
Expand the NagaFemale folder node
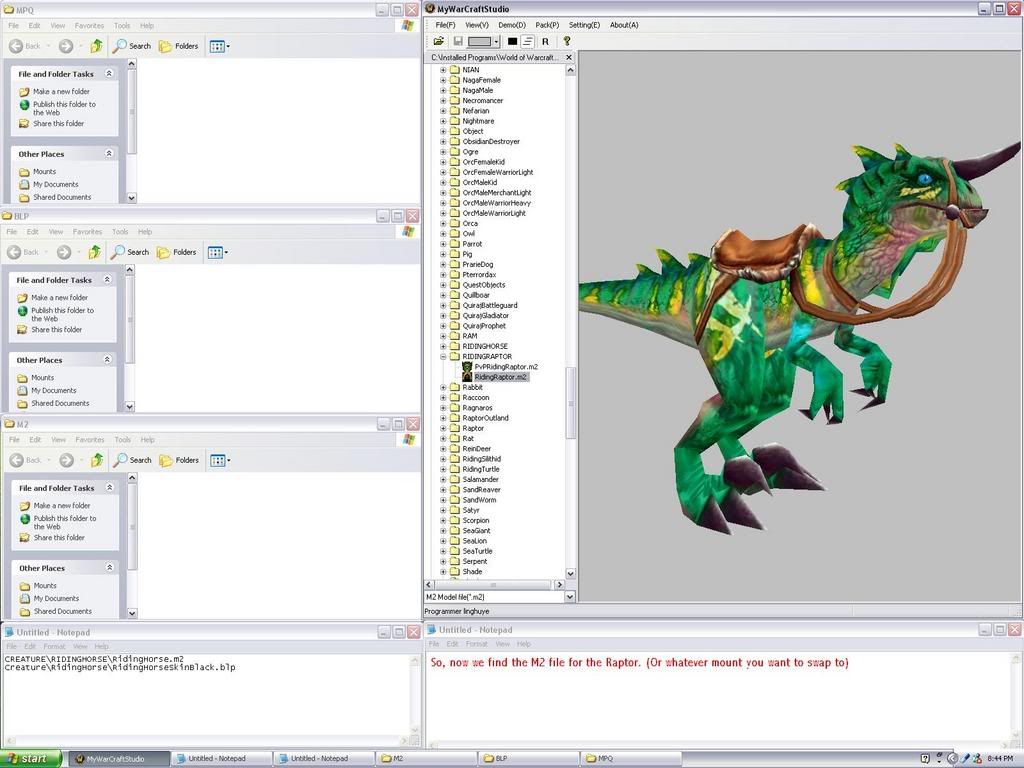(443, 80)
